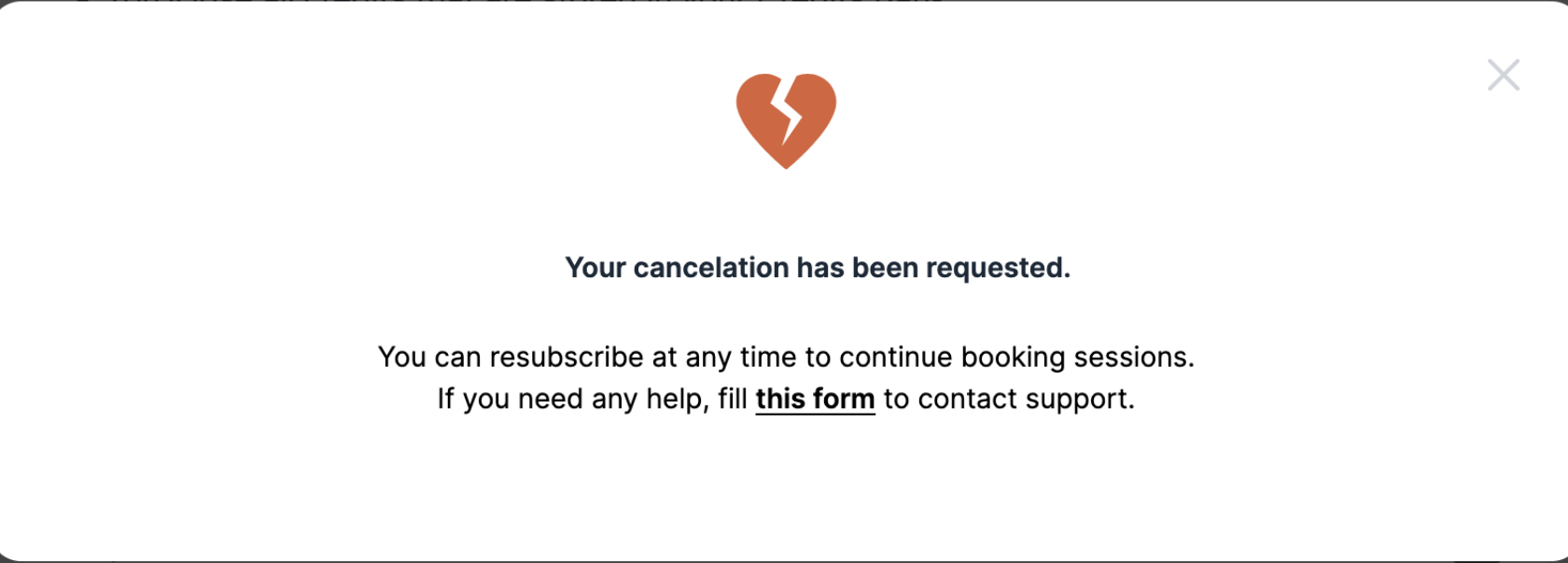Image resolution: width=1568 pixels, height=563 pixels.
Task: Click the word 'form' in the bold link
Action: tap(844, 399)
